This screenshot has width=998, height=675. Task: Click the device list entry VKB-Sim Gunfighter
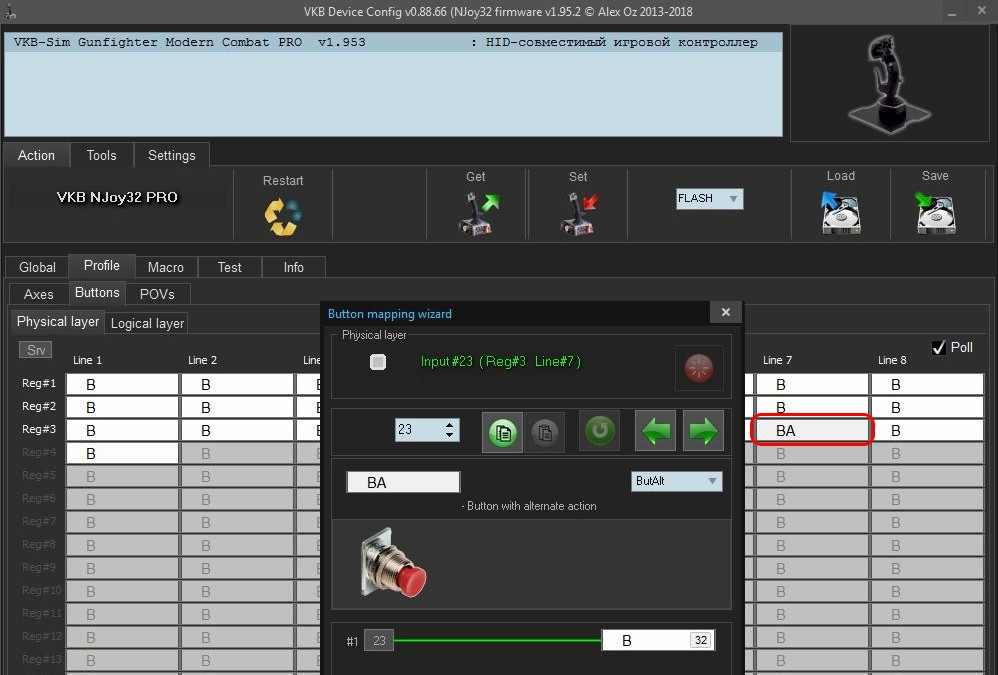pyautogui.click(x=393, y=43)
